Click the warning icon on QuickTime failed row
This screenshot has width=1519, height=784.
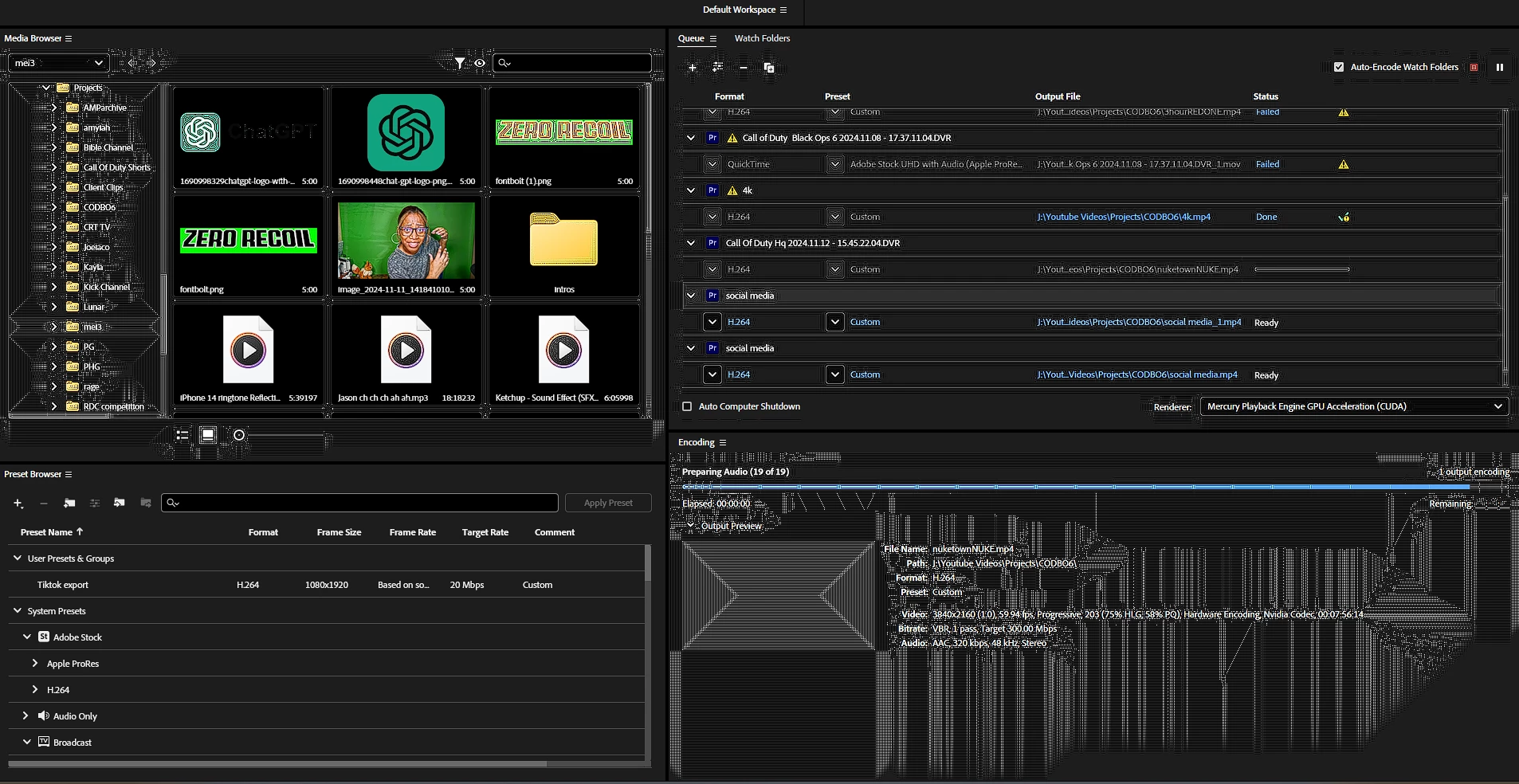(x=1344, y=164)
